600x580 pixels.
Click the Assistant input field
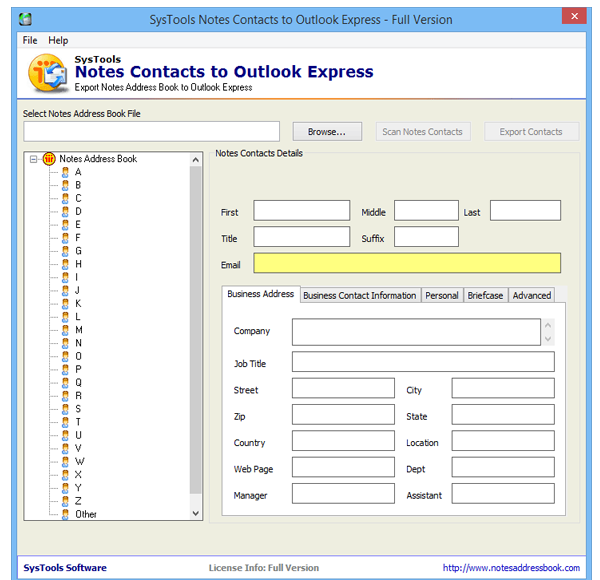click(503, 494)
